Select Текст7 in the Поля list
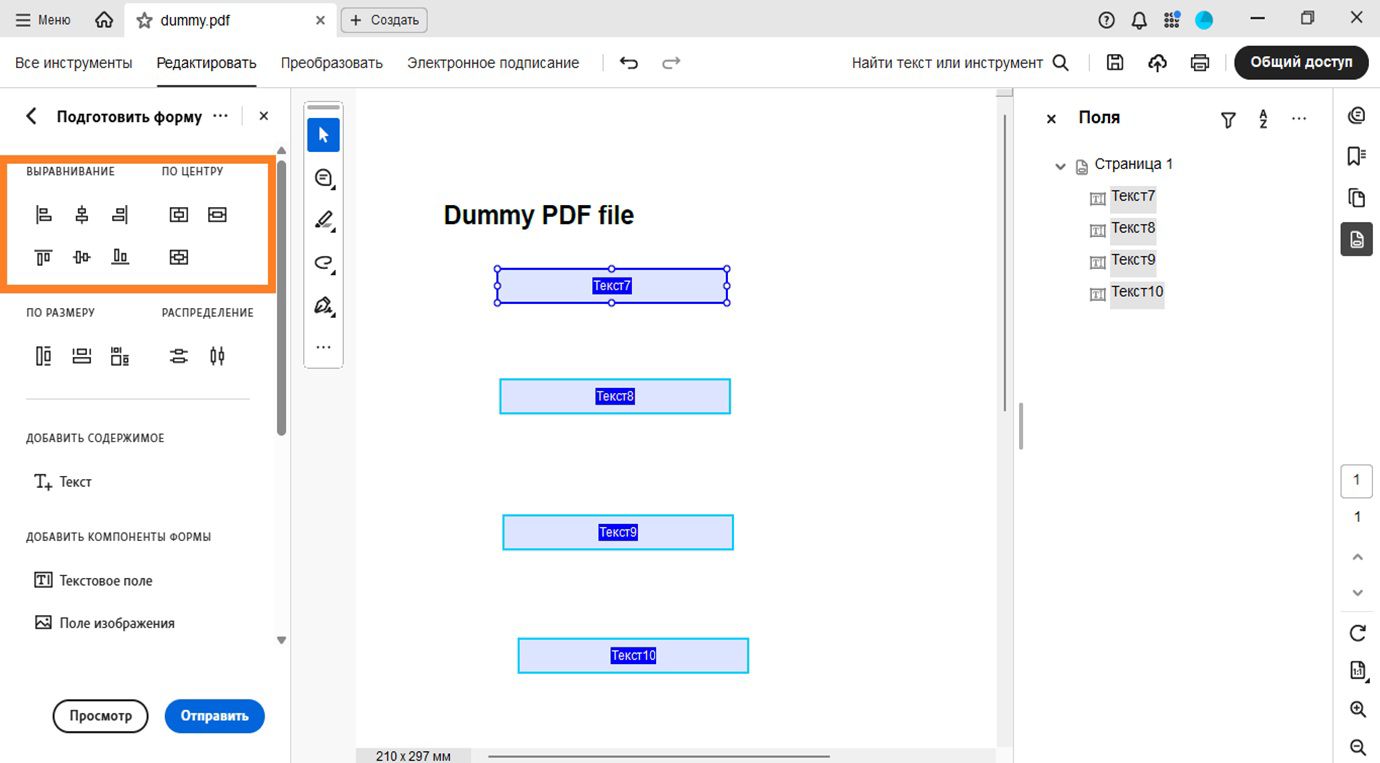The width and height of the screenshot is (1380, 763). 1133,196
